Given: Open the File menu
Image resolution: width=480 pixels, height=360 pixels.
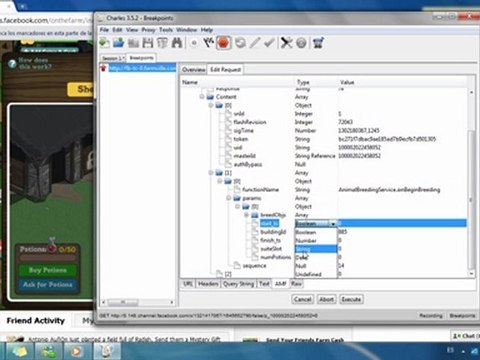Looking at the screenshot, I should 104,30.
